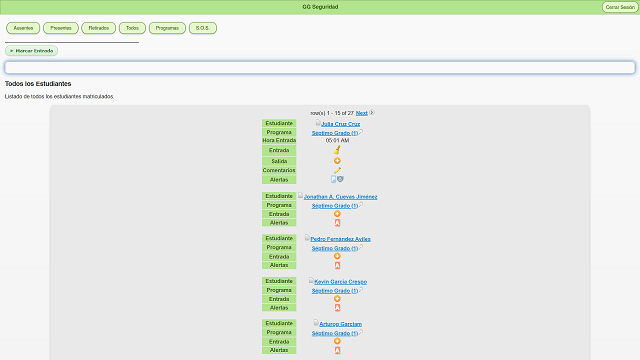The width and height of the screenshot is (640, 360).
Task: Mark entrada plus icon for Jonathan A. Cuevas Jiménez
Action: click(337, 214)
